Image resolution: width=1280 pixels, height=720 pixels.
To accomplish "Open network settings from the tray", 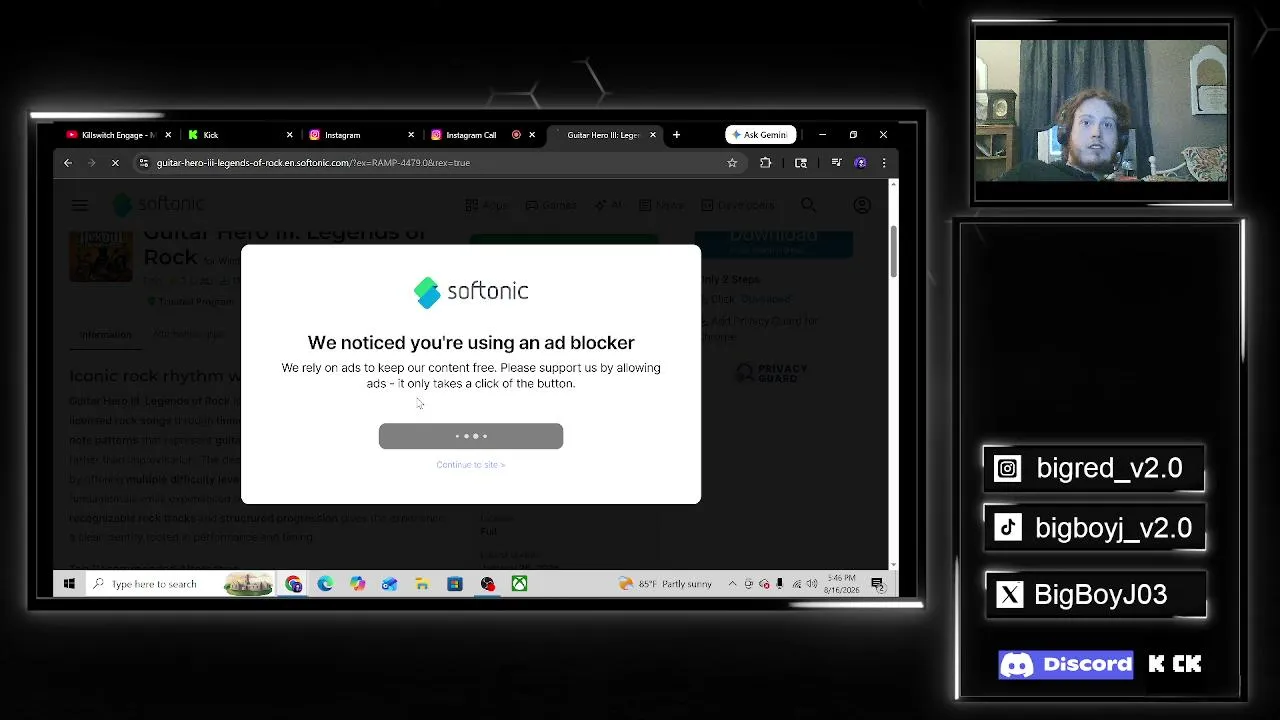I will coord(796,584).
